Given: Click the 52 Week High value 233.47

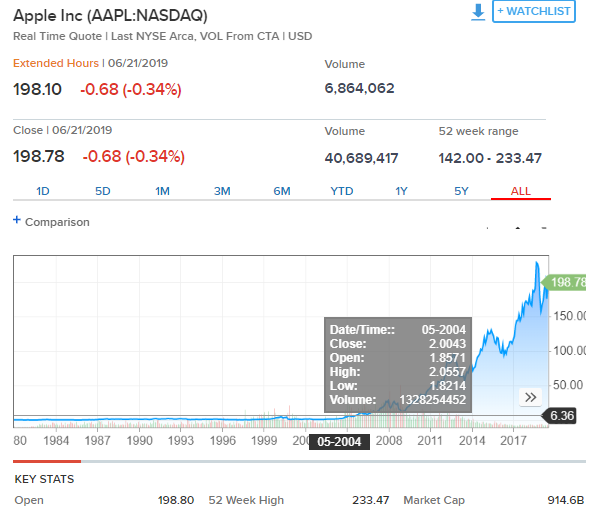Looking at the screenshot, I should click(370, 500).
